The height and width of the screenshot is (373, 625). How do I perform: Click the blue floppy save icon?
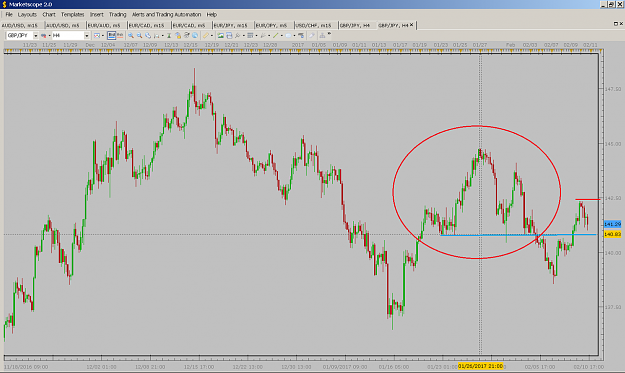229,35
